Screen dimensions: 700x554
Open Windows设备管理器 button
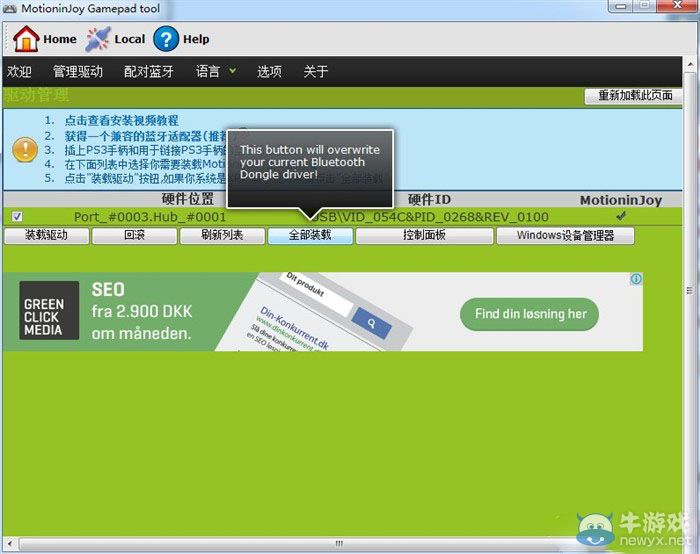click(x=565, y=235)
